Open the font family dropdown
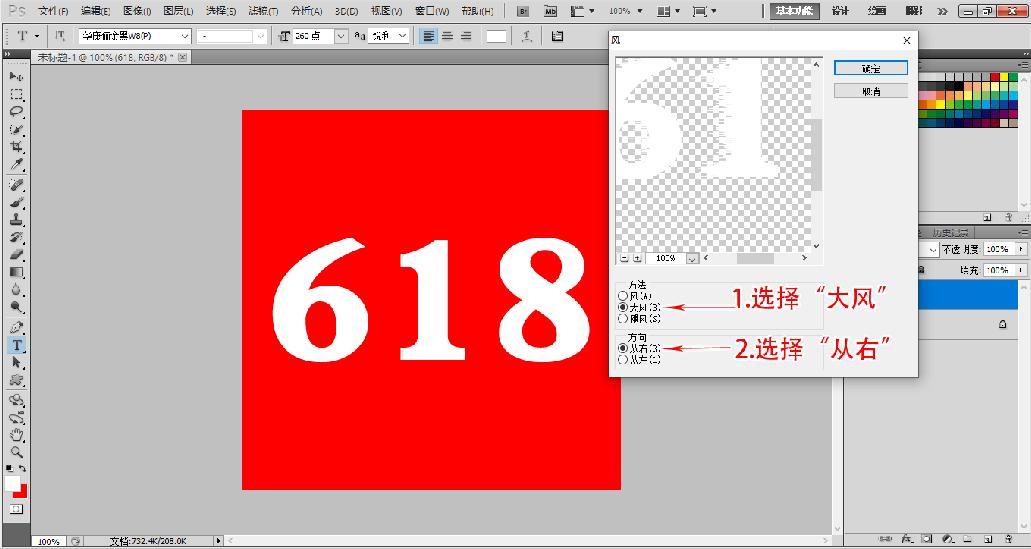The image size is (1031, 549). [x=183, y=36]
